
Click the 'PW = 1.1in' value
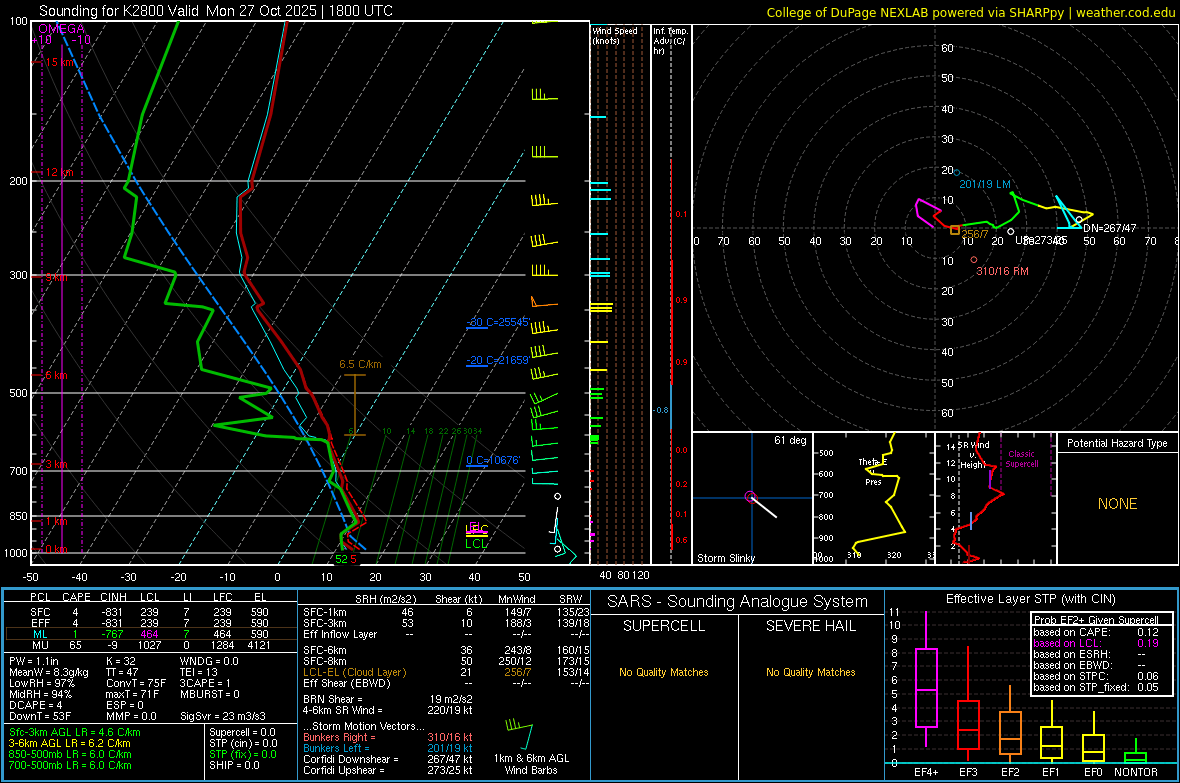tap(34, 661)
